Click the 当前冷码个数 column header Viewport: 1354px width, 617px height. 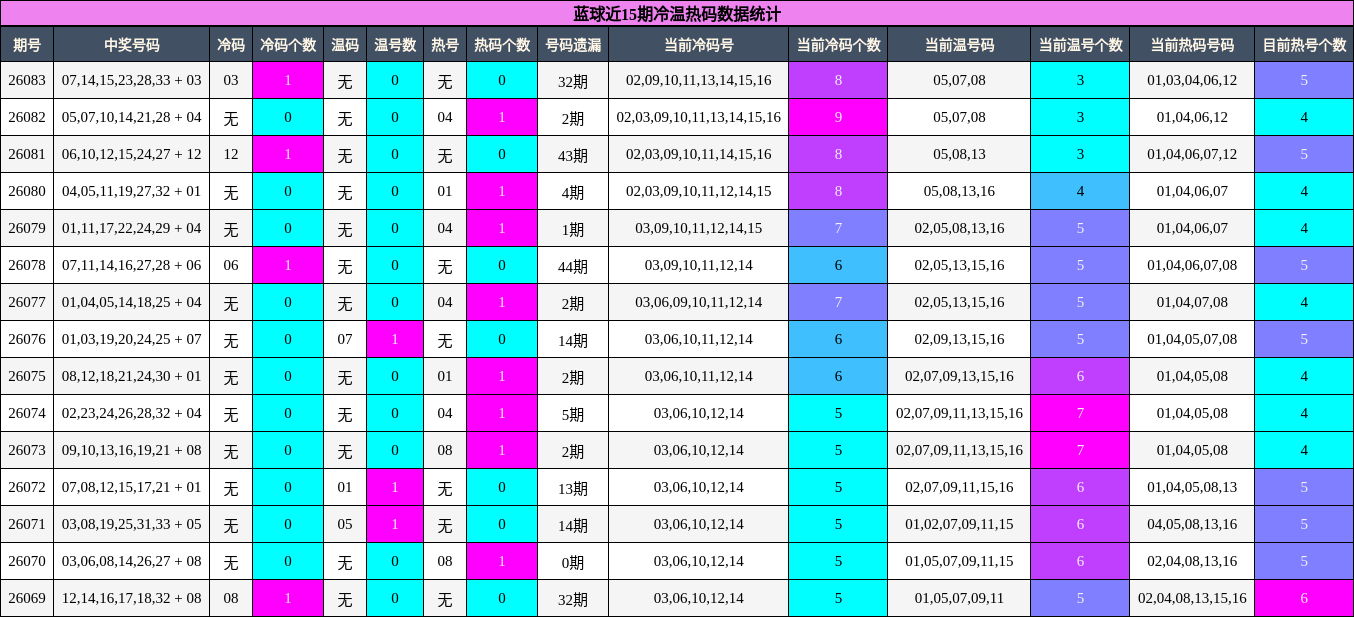click(x=838, y=44)
